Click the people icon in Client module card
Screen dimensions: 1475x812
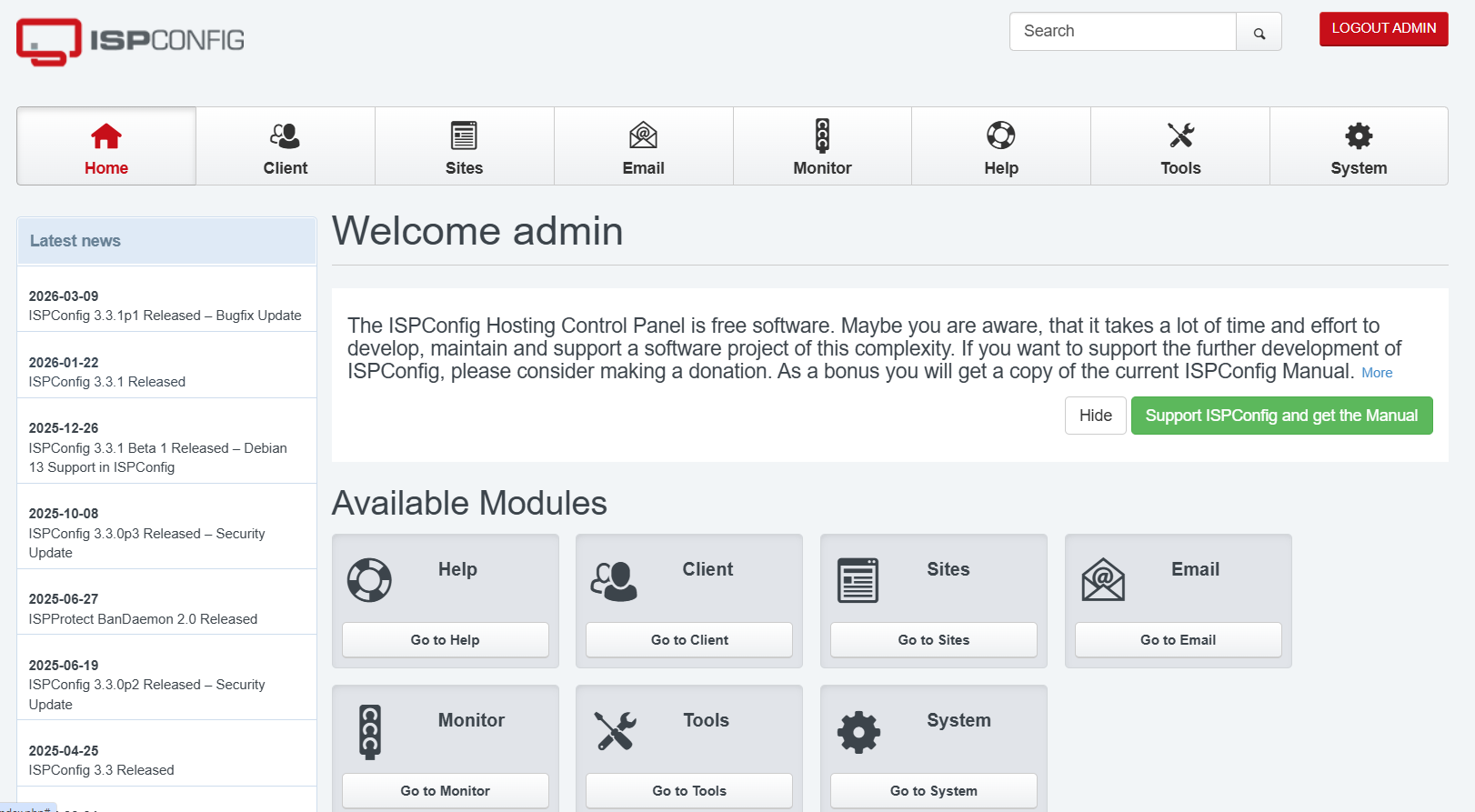(x=614, y=581)
